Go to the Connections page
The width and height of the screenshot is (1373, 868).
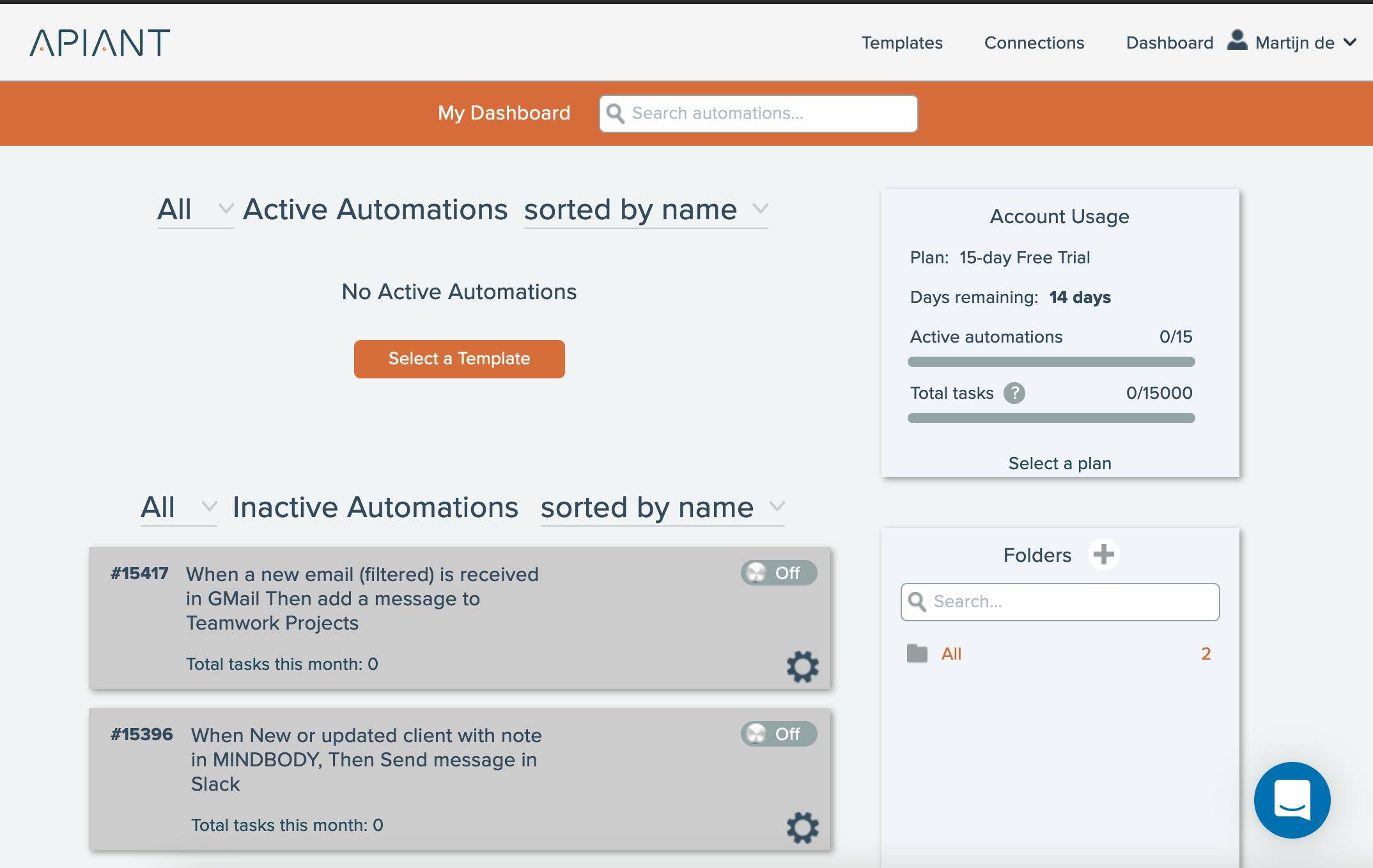tap(1034, 43)
